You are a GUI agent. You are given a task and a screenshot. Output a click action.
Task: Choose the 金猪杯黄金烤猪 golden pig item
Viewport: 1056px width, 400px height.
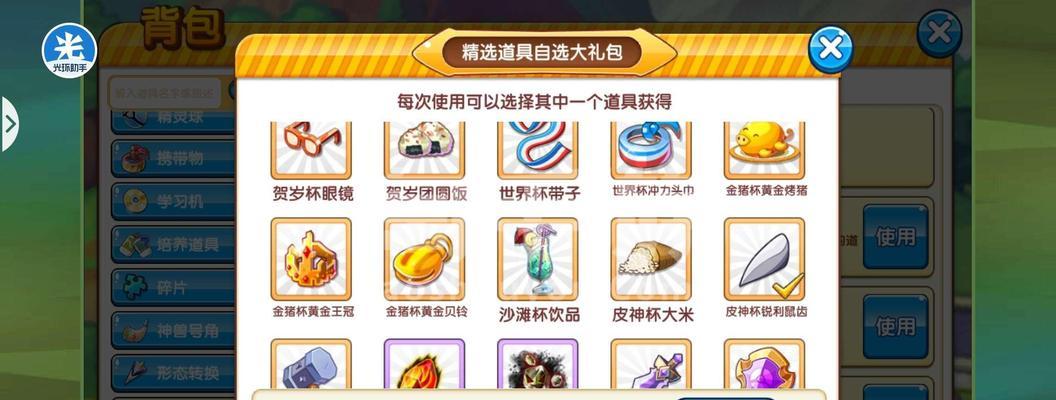[x=764, y=150]
